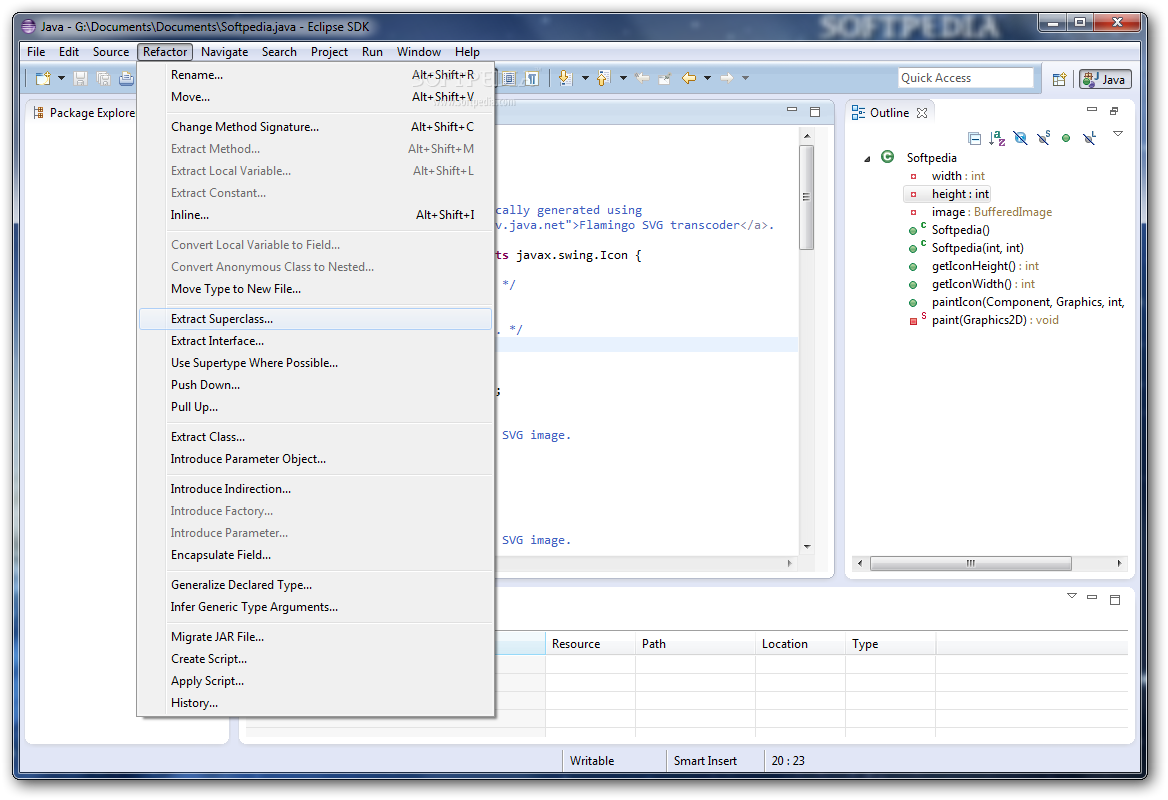
Task: Toggle Hide Static Members in Outline
Action: point(1044,138)
